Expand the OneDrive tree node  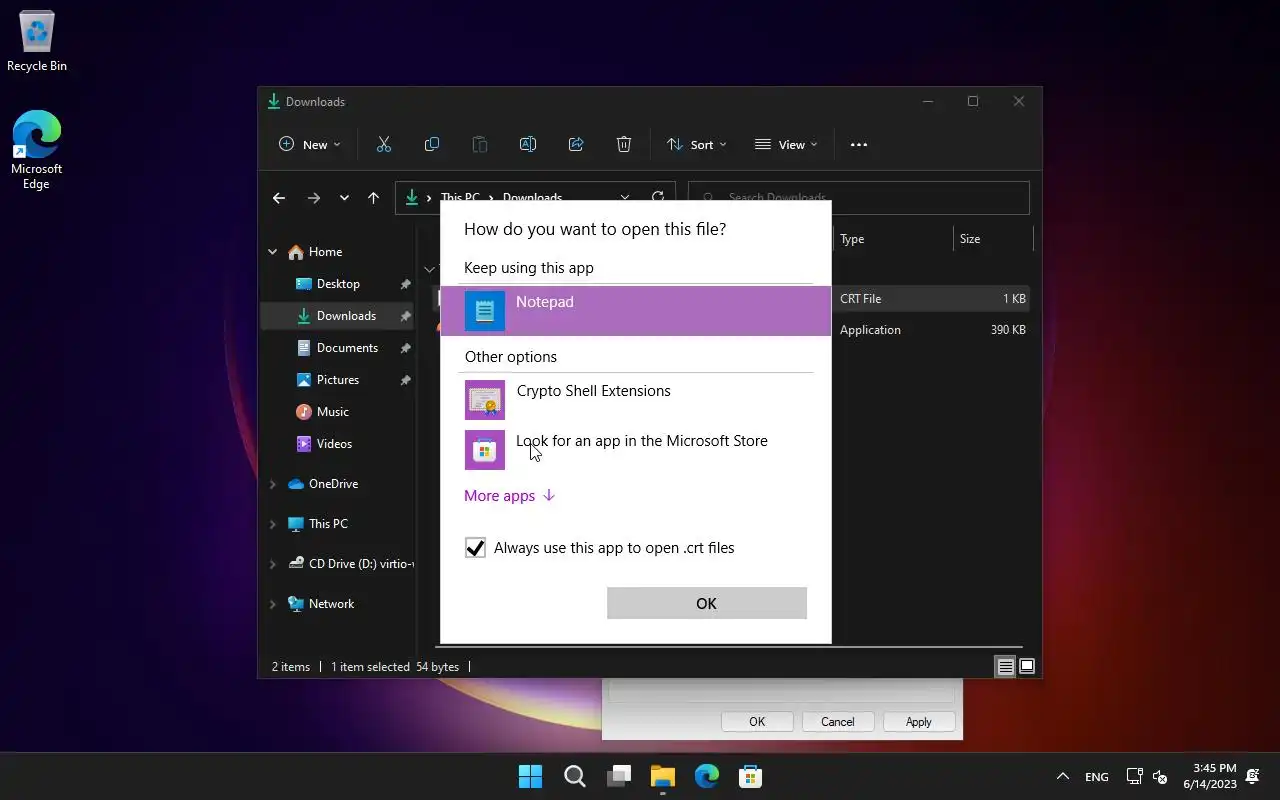(272, 484)
